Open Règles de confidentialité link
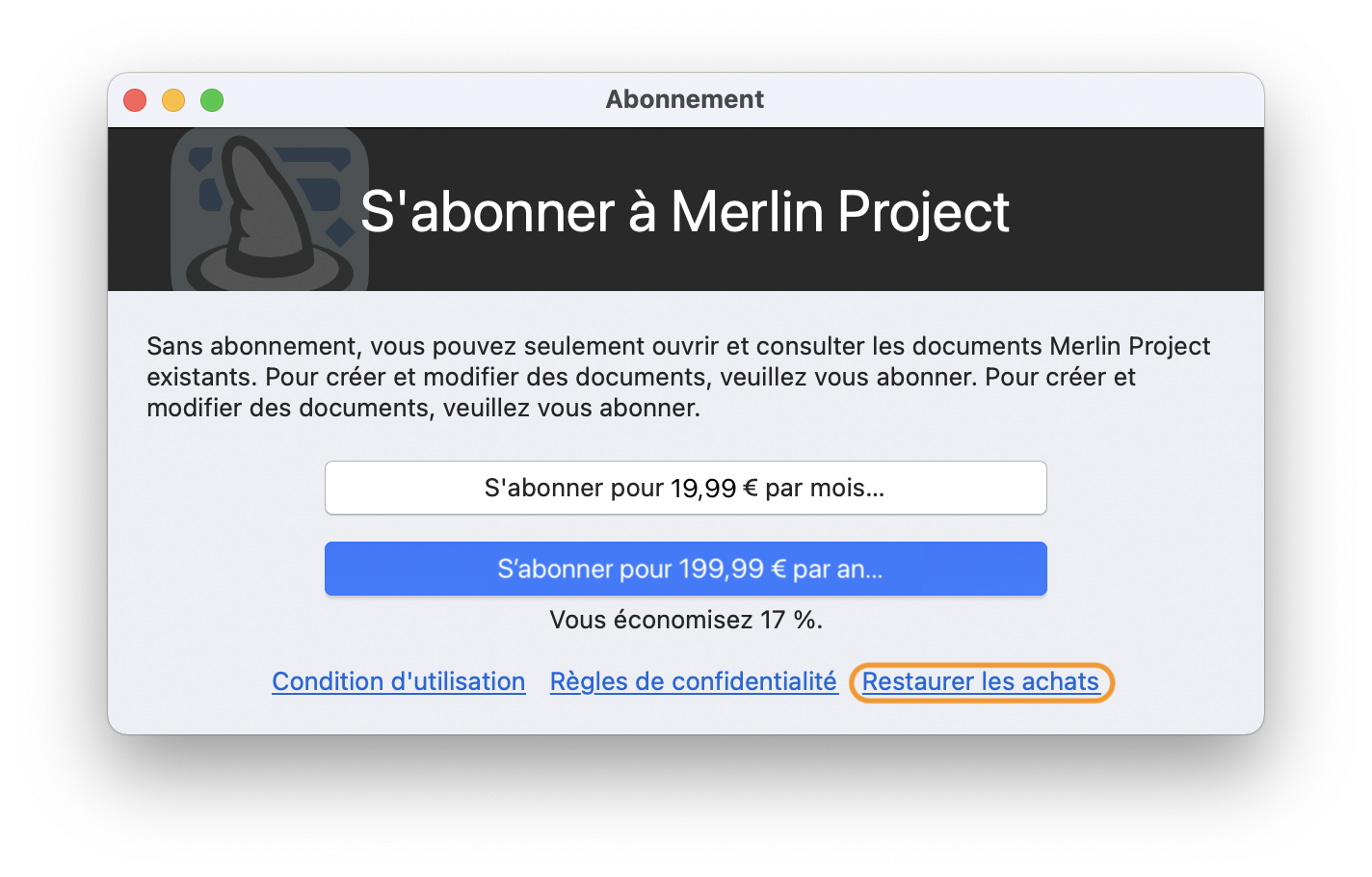This screenshot has width=1372, height=877. click(693, 681)
